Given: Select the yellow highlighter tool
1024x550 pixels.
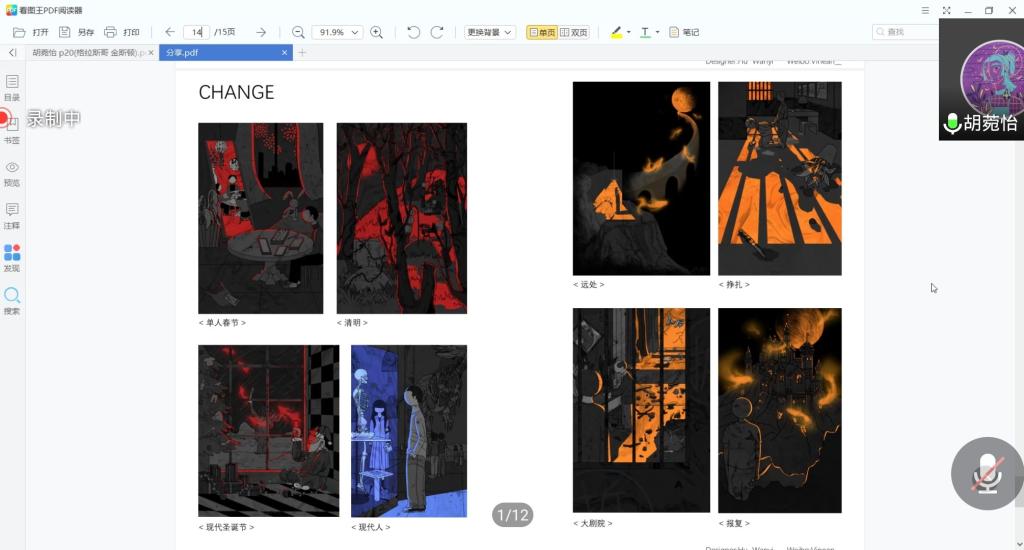Looking at the screenshot, I should click(x=616, y=32).
